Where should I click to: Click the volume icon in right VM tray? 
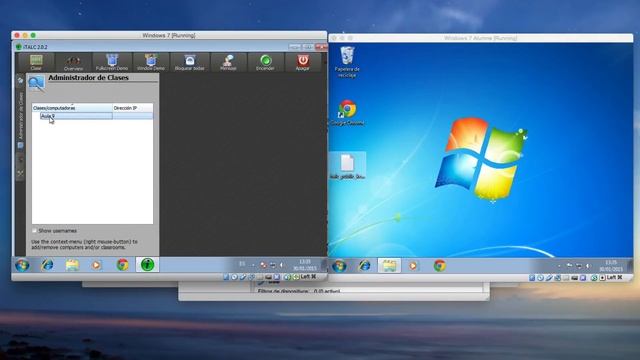pos(588,266)
